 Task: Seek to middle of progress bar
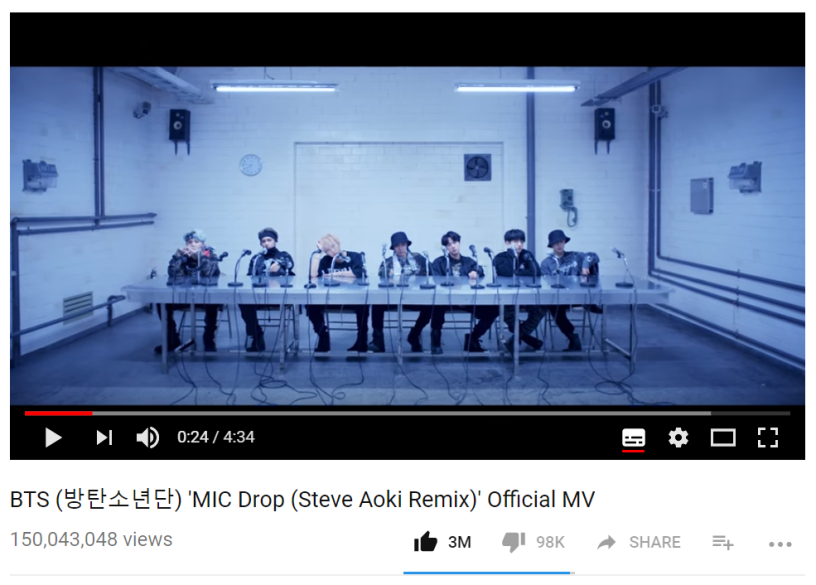(x=407, y=413)
